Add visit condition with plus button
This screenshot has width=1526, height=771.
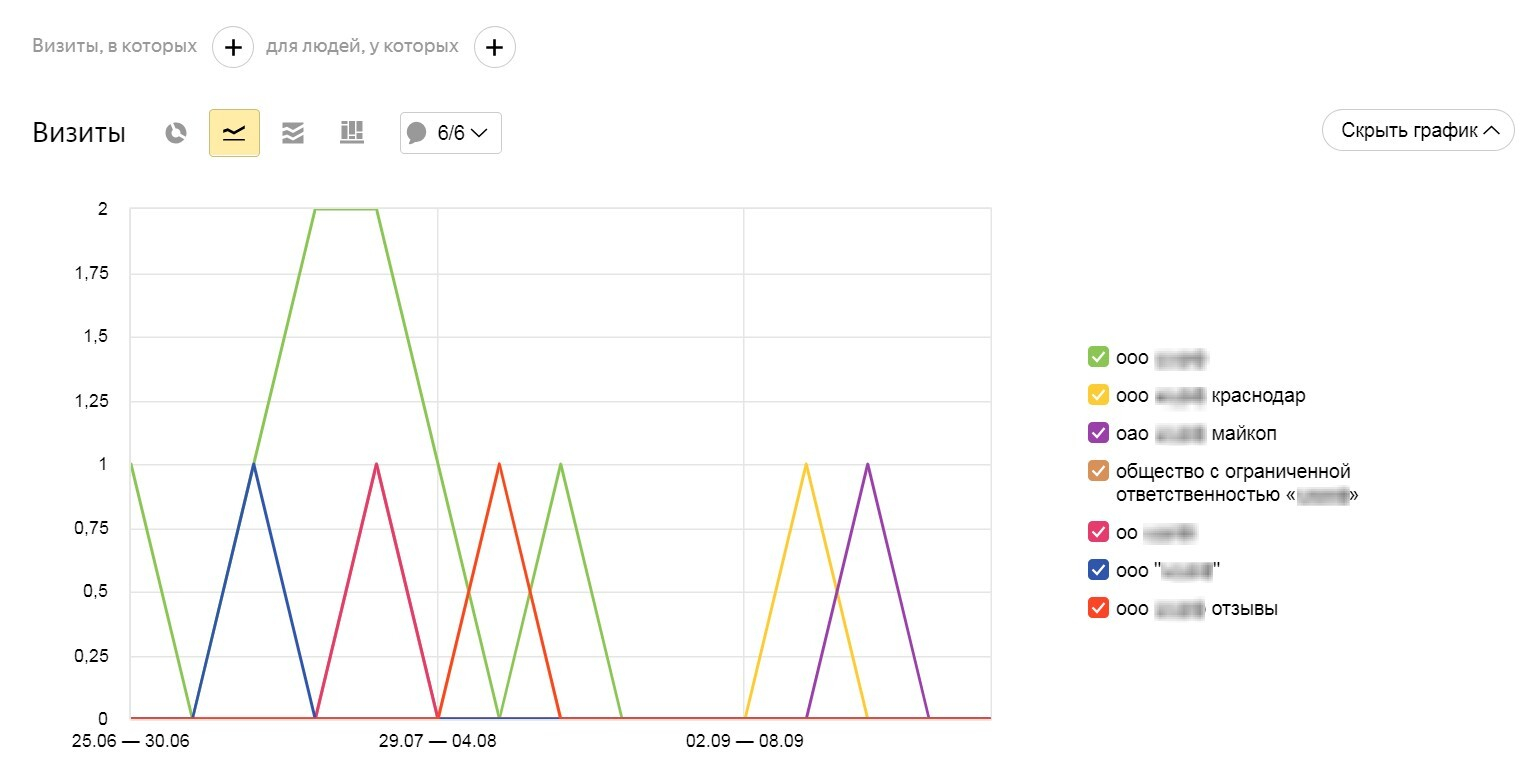(233, 47)
